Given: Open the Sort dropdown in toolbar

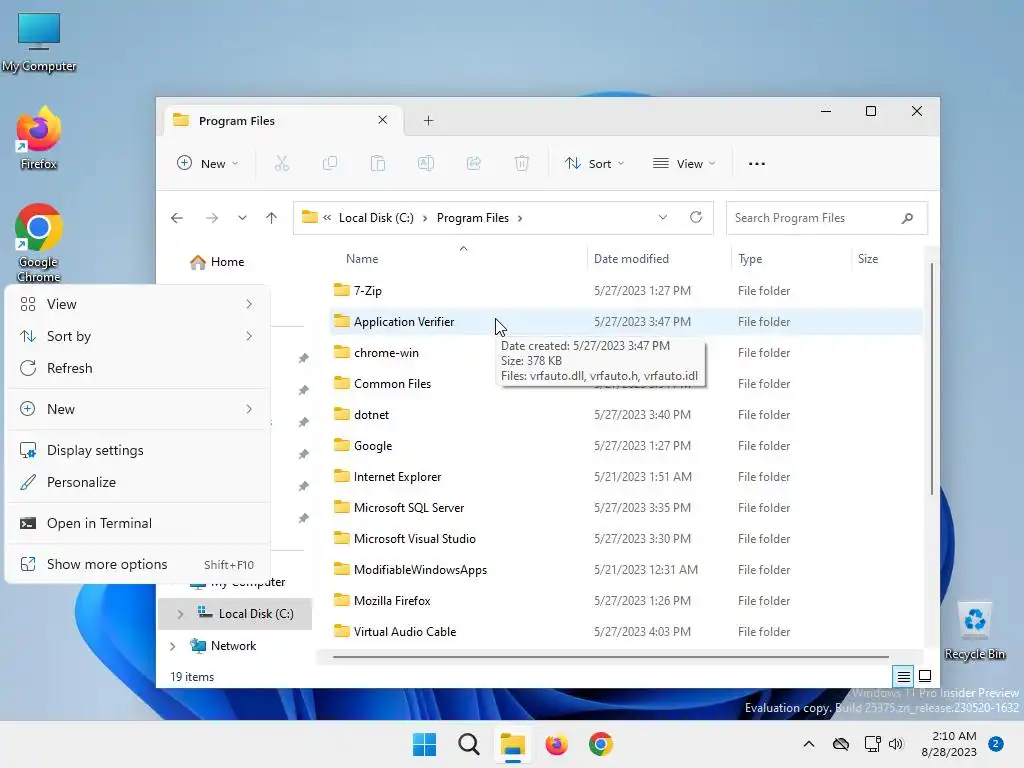Looking at the screenshot, I should (x=594, y=163).
